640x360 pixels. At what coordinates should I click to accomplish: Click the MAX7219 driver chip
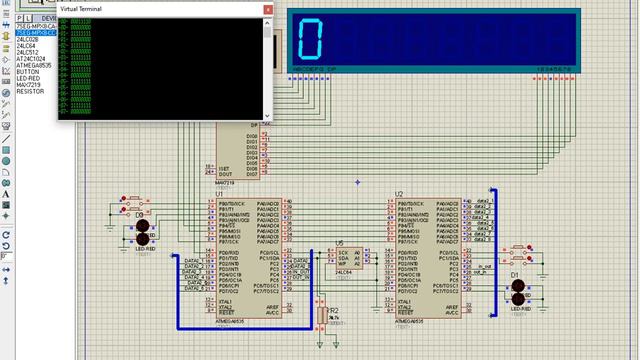click(x=238, y=150)
